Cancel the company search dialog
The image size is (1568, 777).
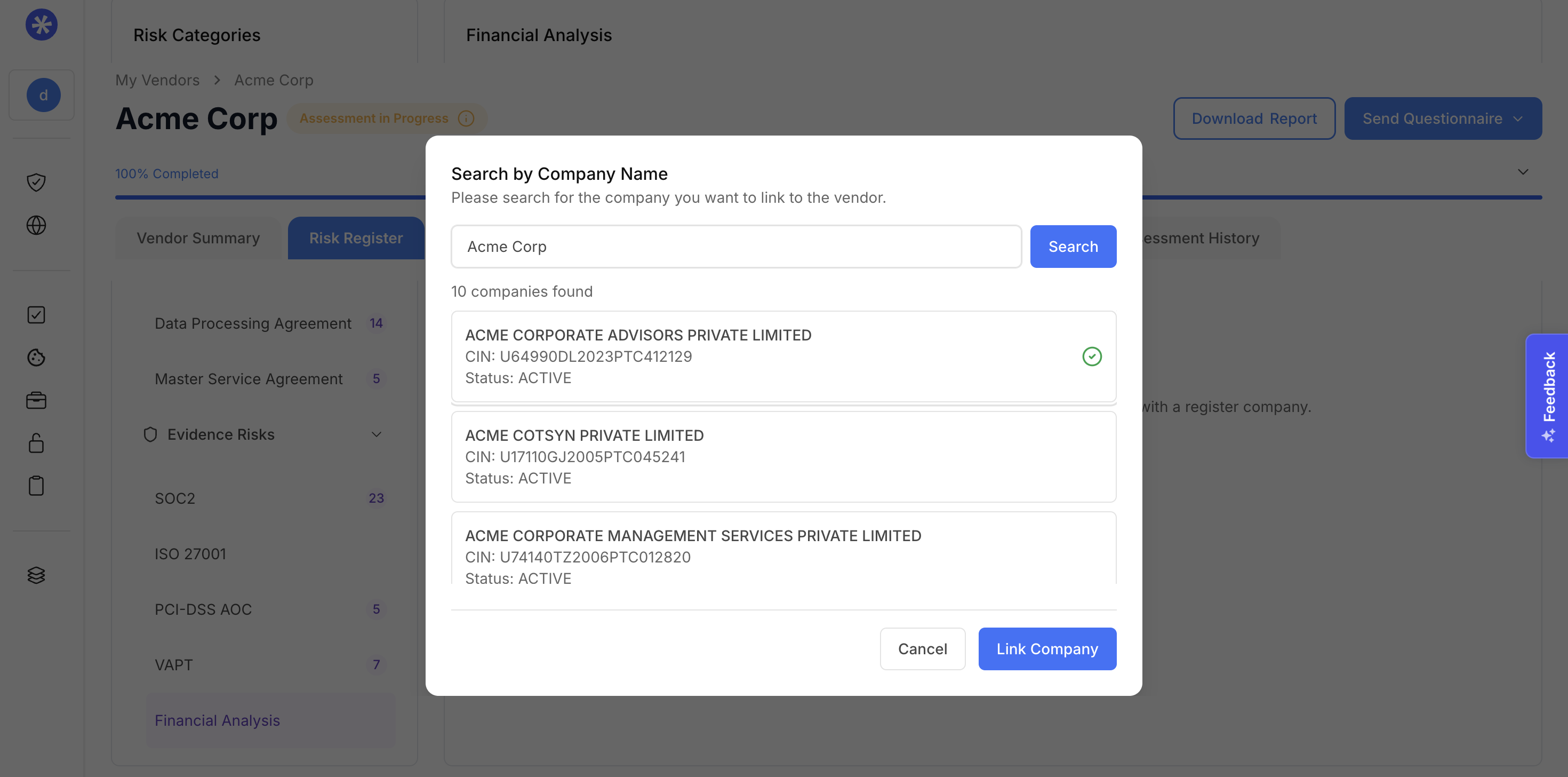point(922,649)
